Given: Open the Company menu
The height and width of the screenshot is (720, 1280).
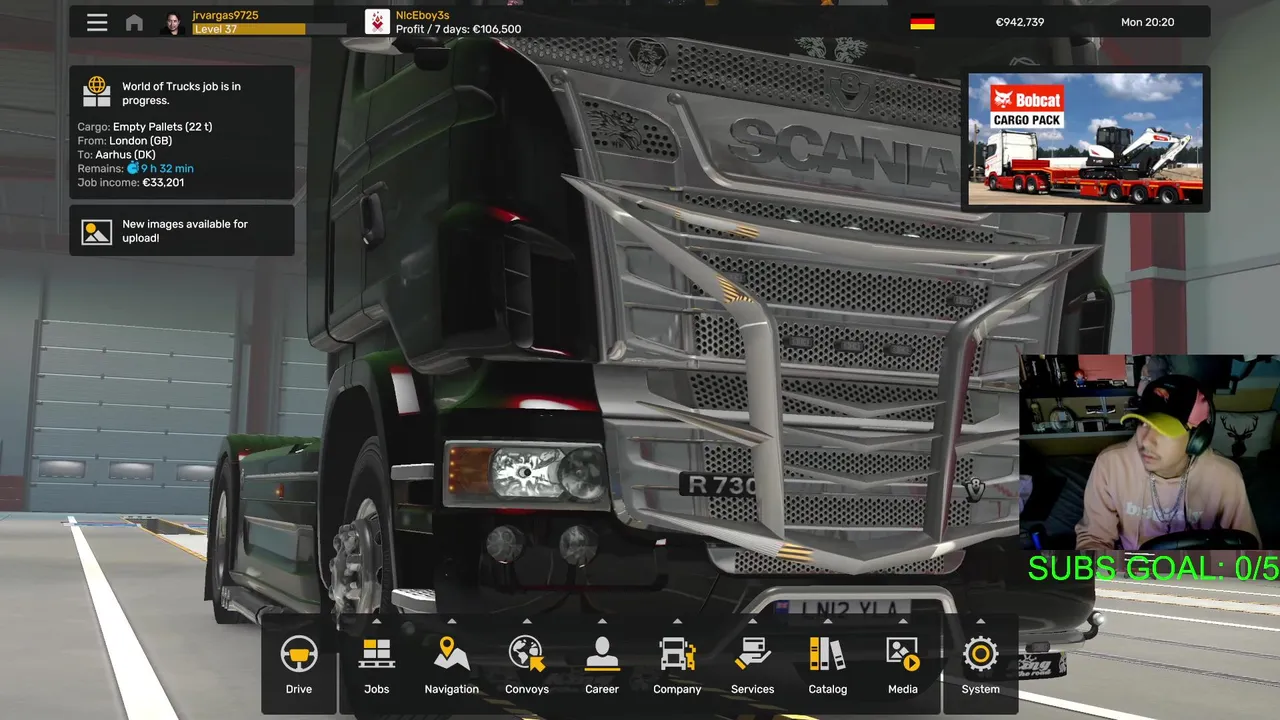Looking at the screenshot, I should click(677, 665).
